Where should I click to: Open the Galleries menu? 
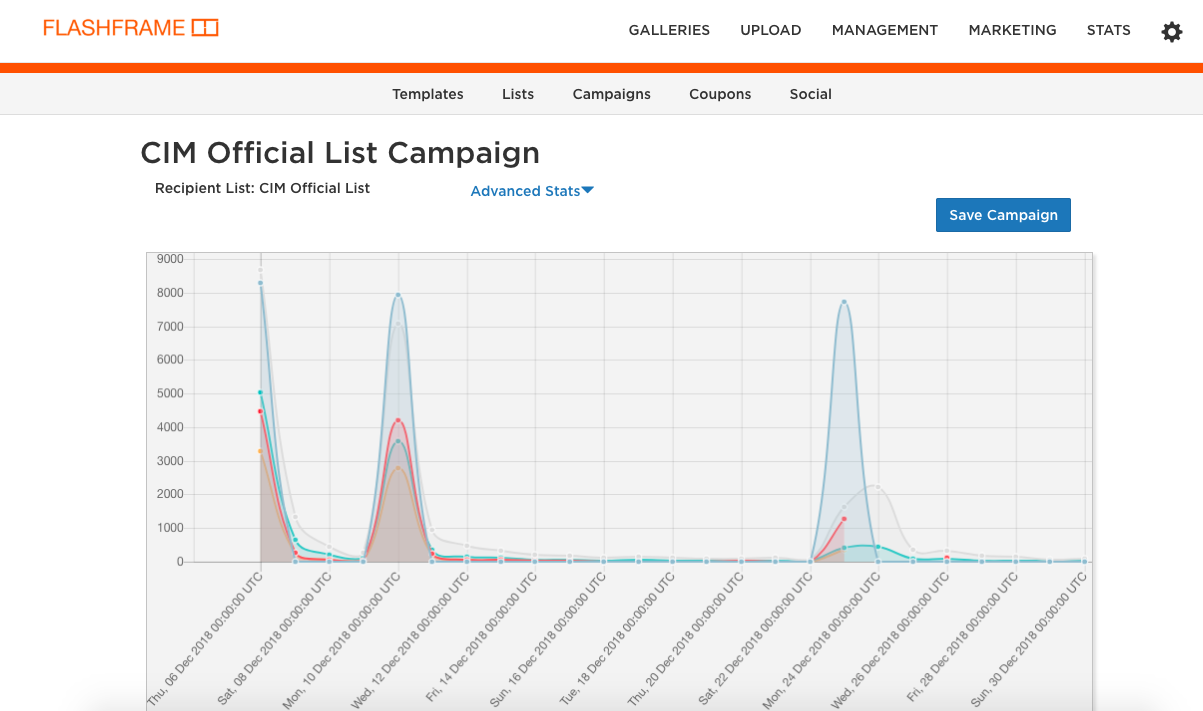pyautogui.click(x=669, y=30)
